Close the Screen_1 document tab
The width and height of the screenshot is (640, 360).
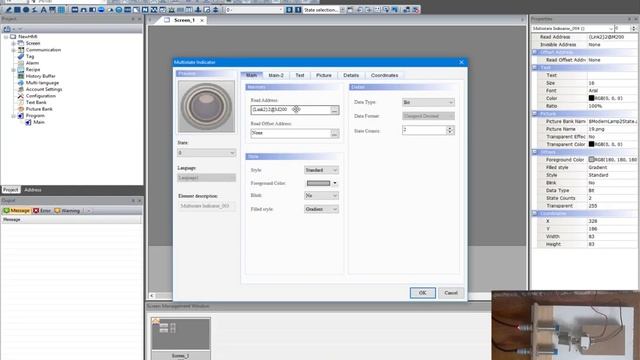point(202,20)
